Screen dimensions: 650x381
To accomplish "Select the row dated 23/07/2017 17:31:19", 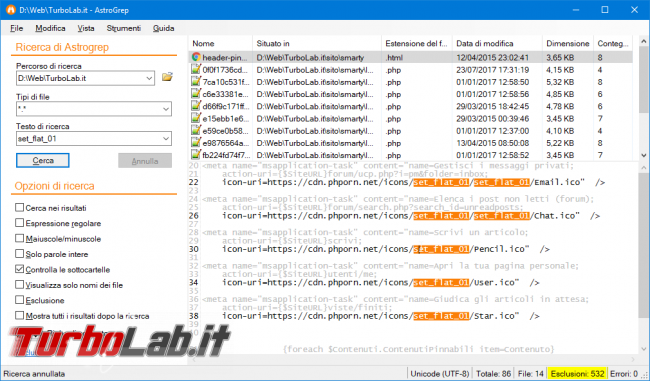I will tap(411, 70).
